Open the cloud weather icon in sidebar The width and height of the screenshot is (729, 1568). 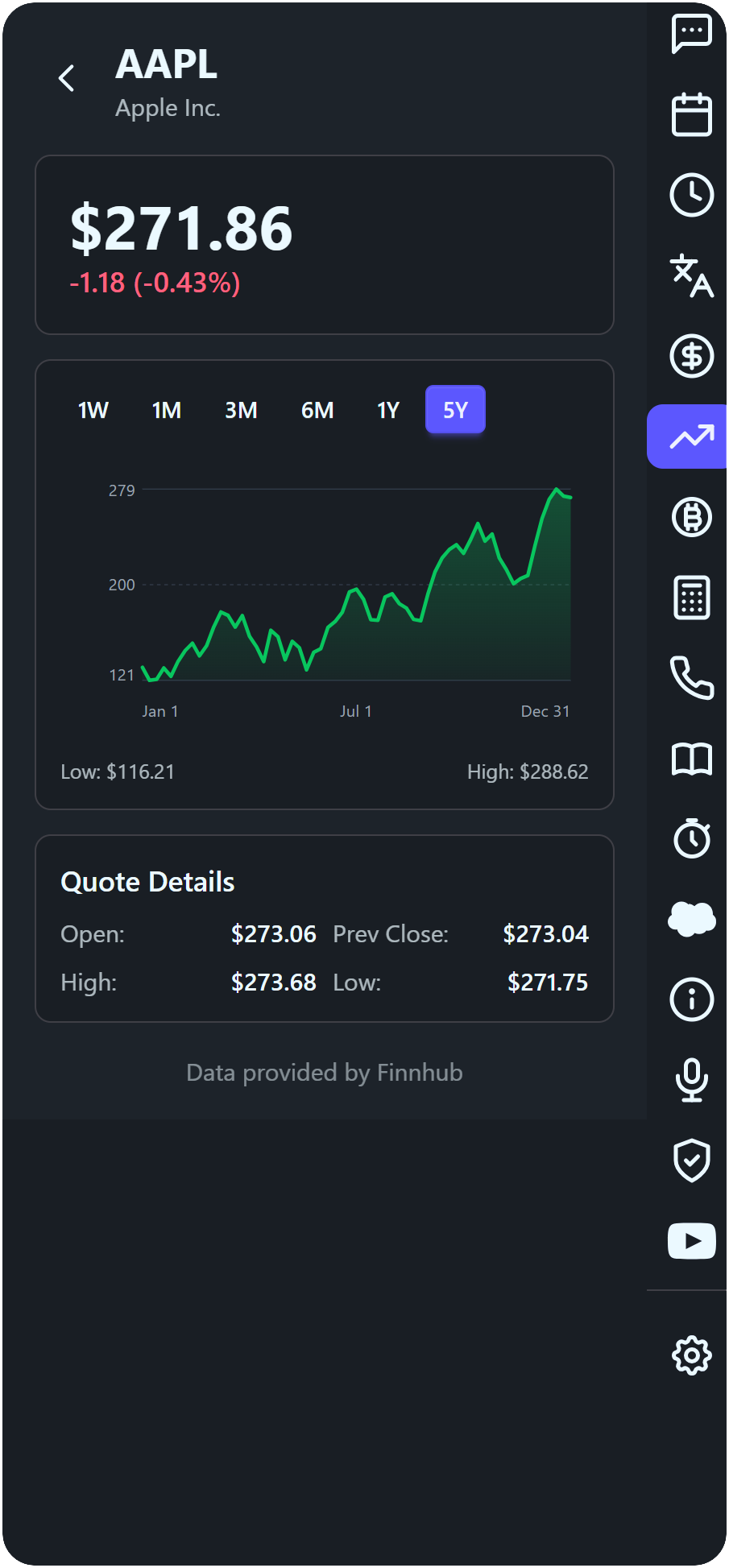pos(691,919)
